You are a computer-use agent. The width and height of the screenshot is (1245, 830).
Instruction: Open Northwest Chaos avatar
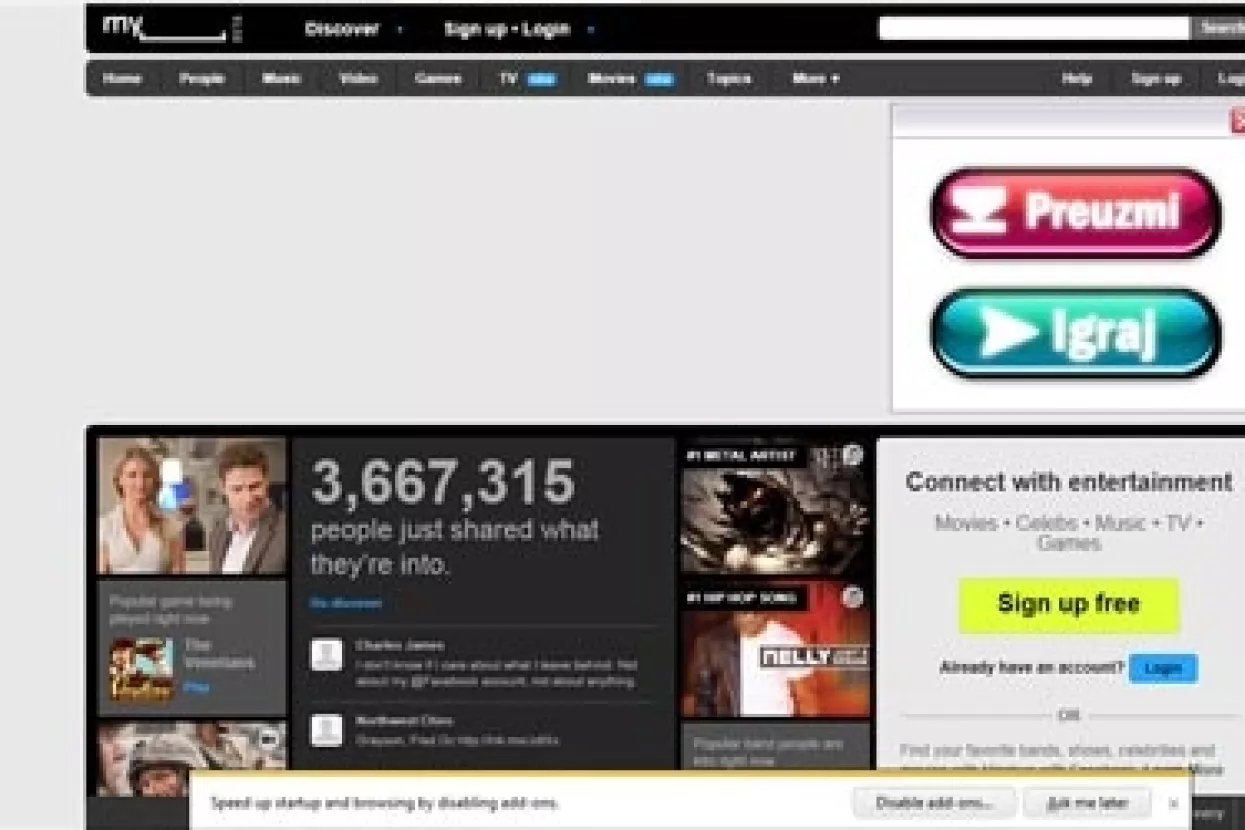[x=326, y=730]
